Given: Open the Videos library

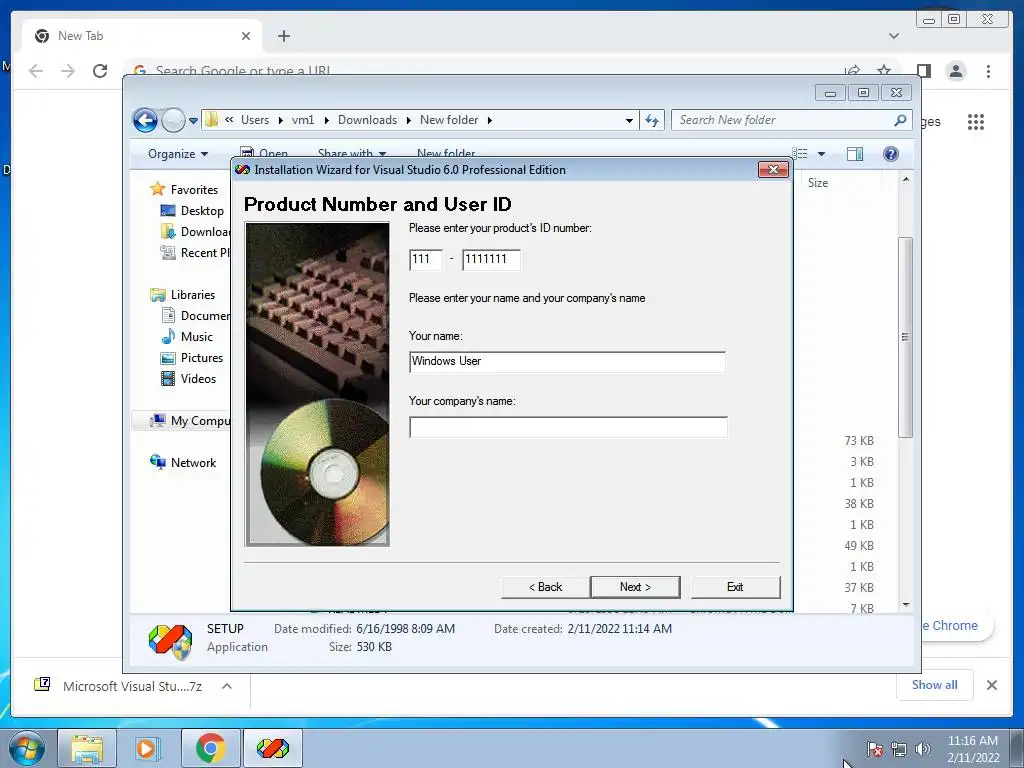Looking at the screenshot, I should (x=188, y=379).
